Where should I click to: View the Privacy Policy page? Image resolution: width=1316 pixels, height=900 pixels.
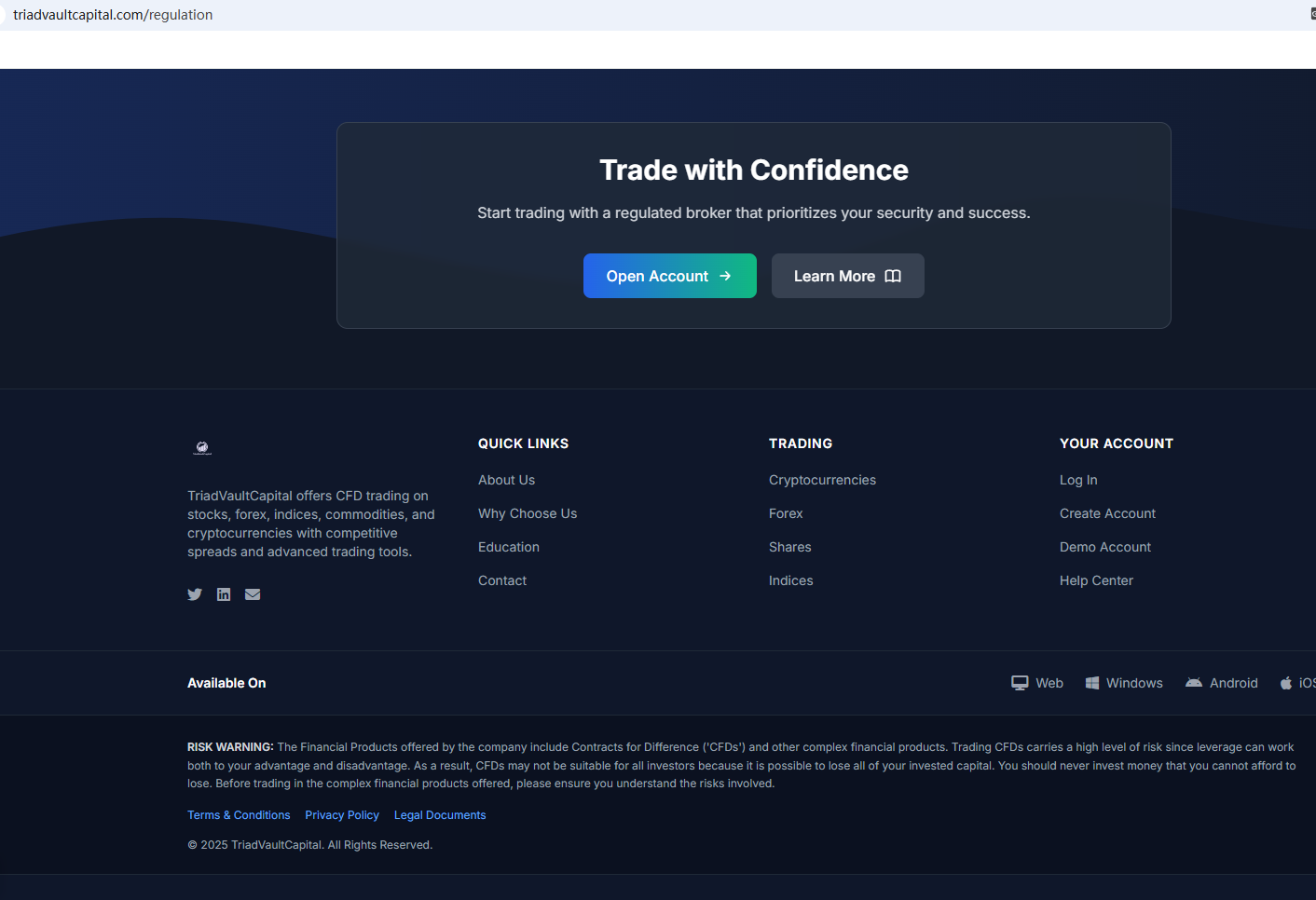tap(342, 815)
